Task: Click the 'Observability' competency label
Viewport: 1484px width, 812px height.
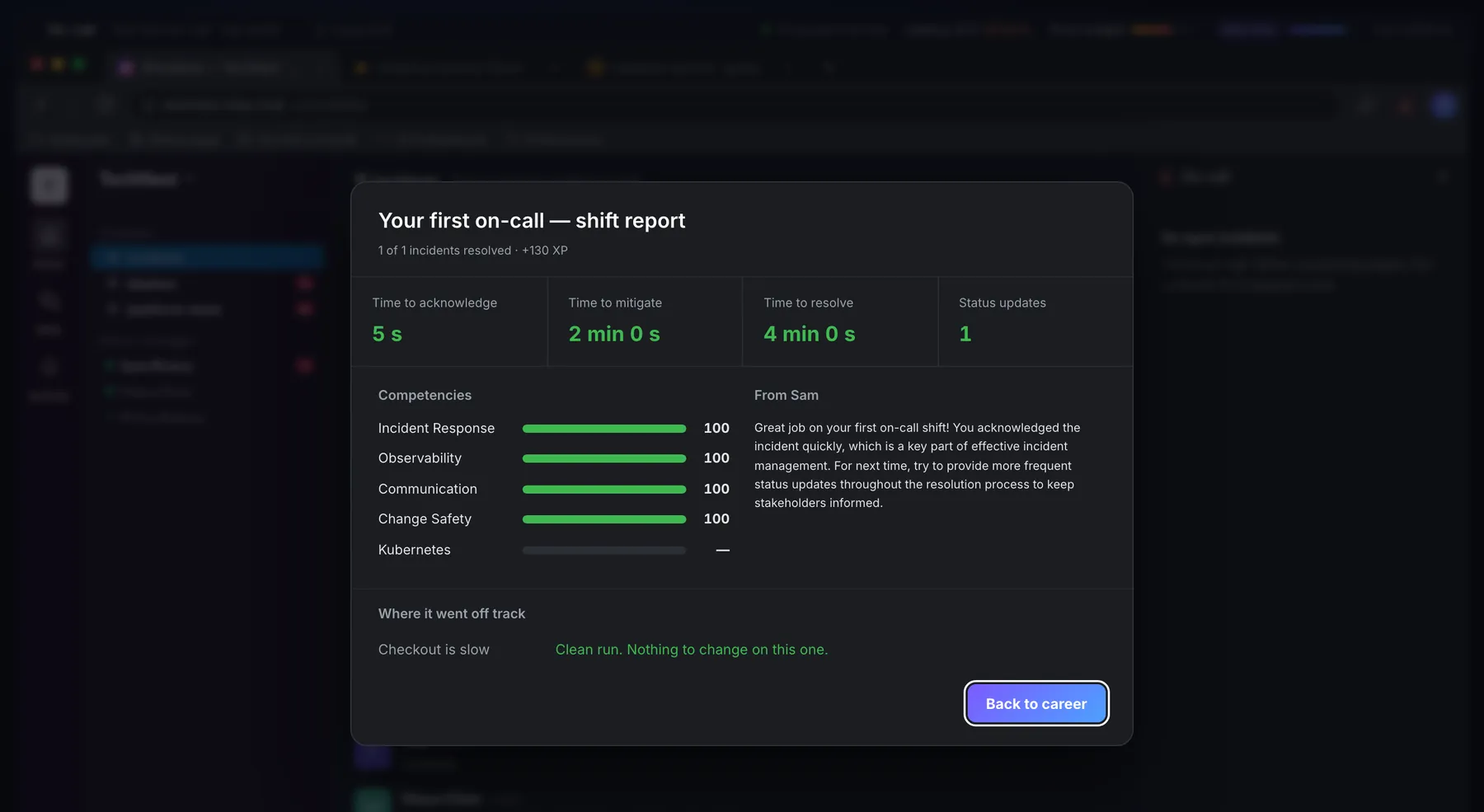Action: click(x=420, y=458)
